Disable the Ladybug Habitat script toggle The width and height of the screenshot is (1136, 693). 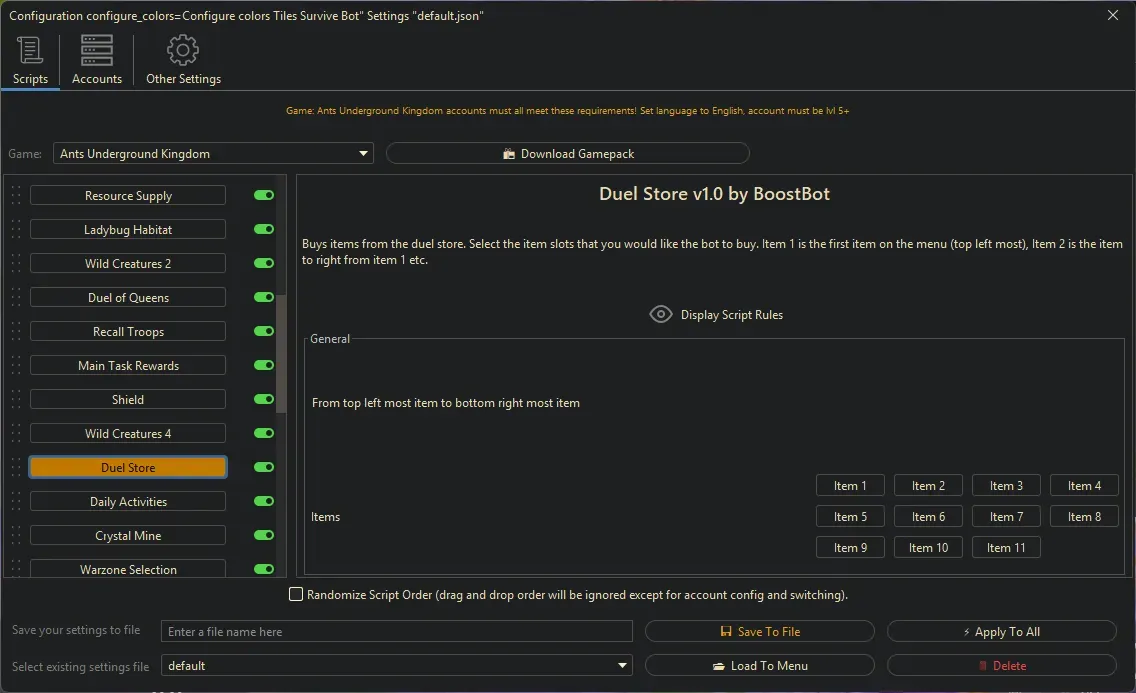click(x=264, y=230)
